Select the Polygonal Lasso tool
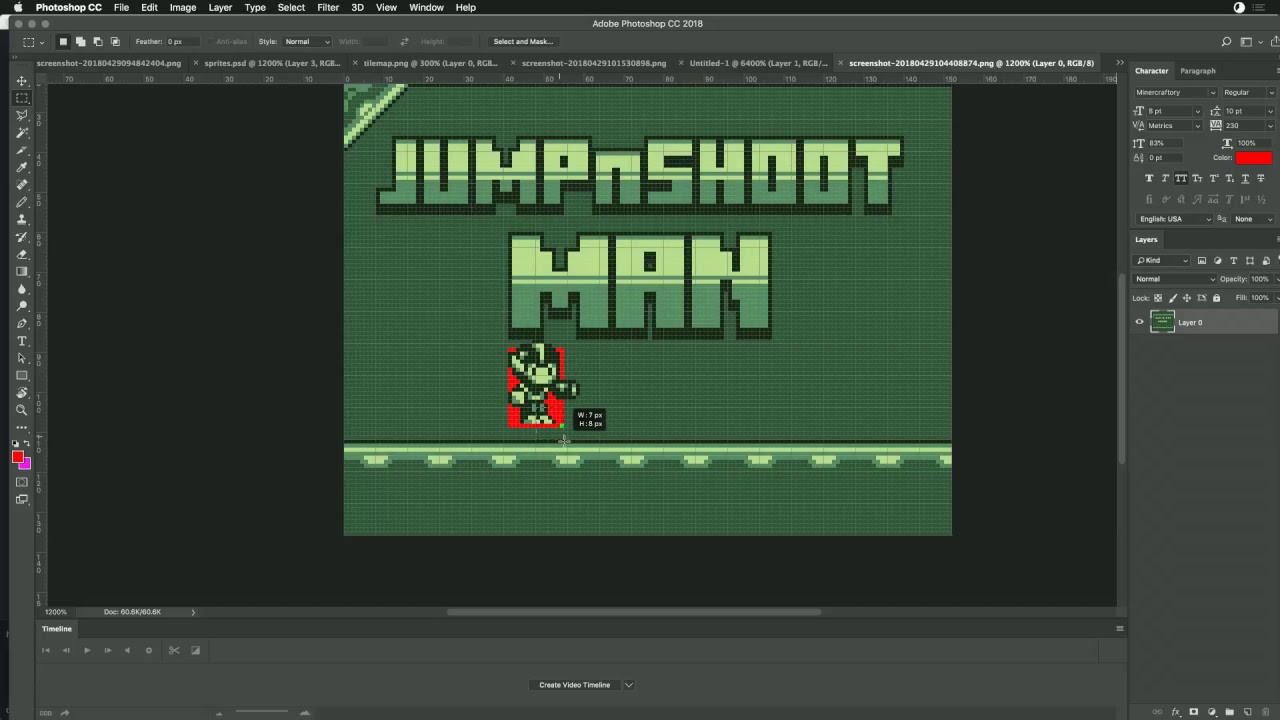Viewport: 1280px width, 720px height. (x=22, y=115)
